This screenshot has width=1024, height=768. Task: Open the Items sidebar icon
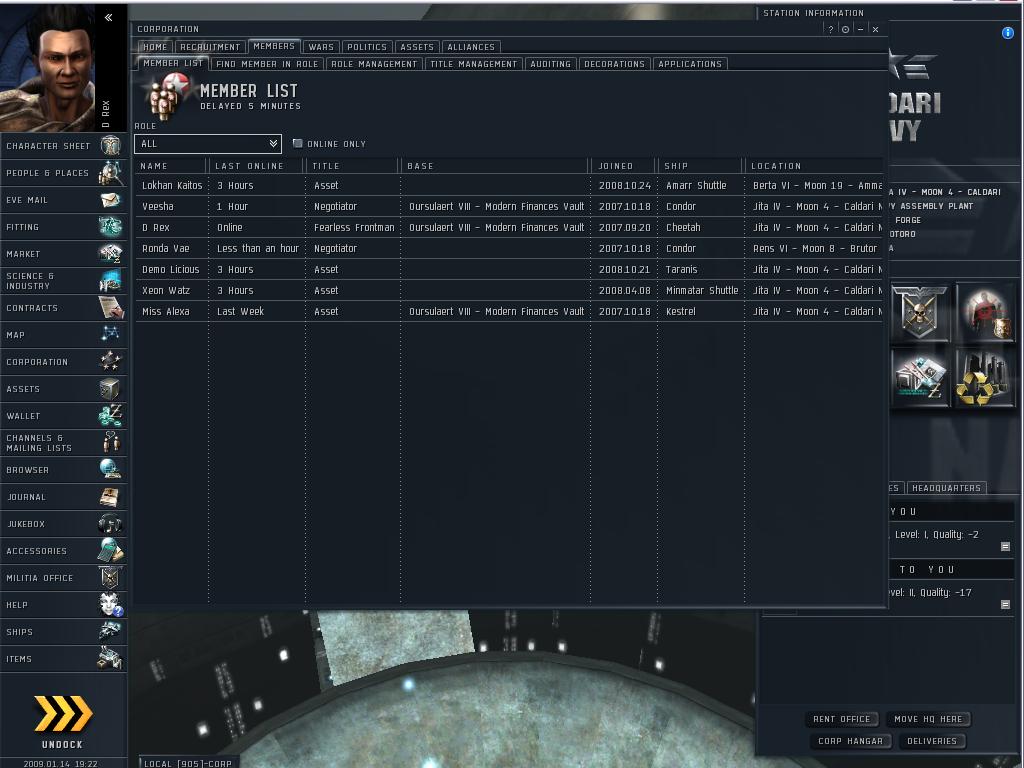110,658
